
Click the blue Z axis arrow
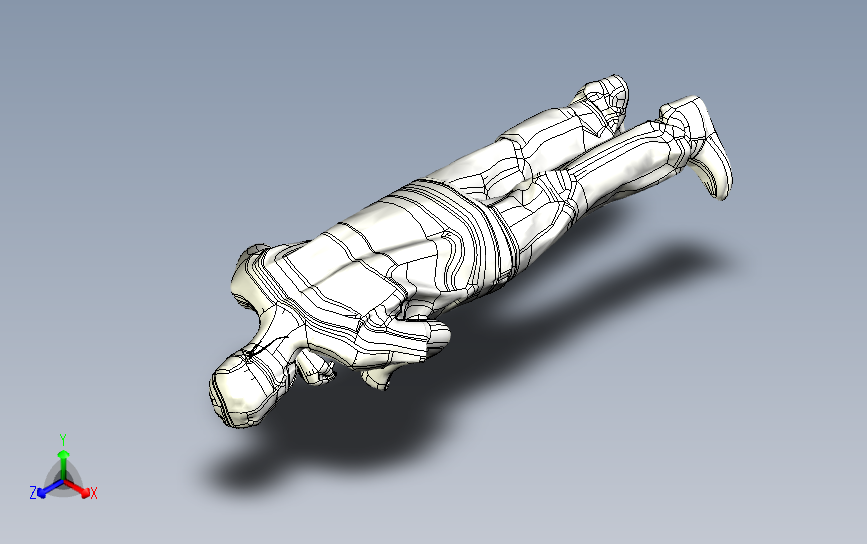50,488
